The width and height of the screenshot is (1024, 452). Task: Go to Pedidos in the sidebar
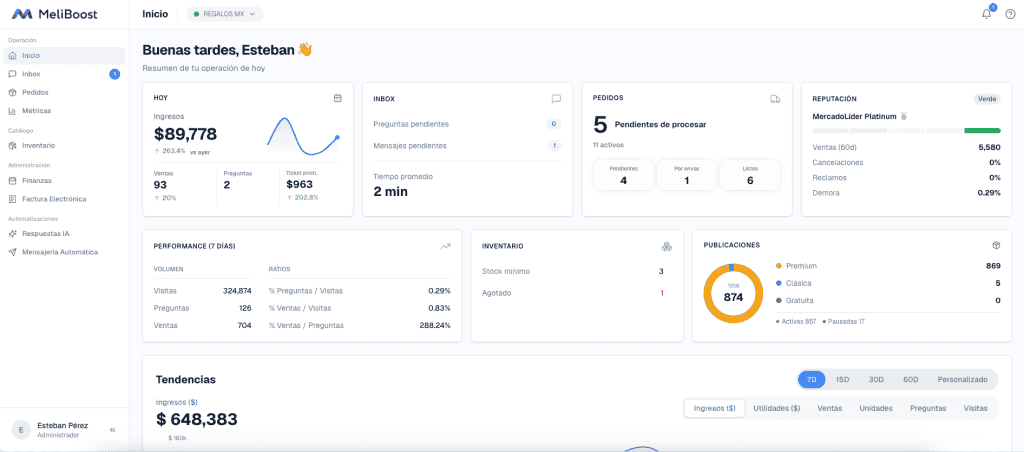(64, 92)
